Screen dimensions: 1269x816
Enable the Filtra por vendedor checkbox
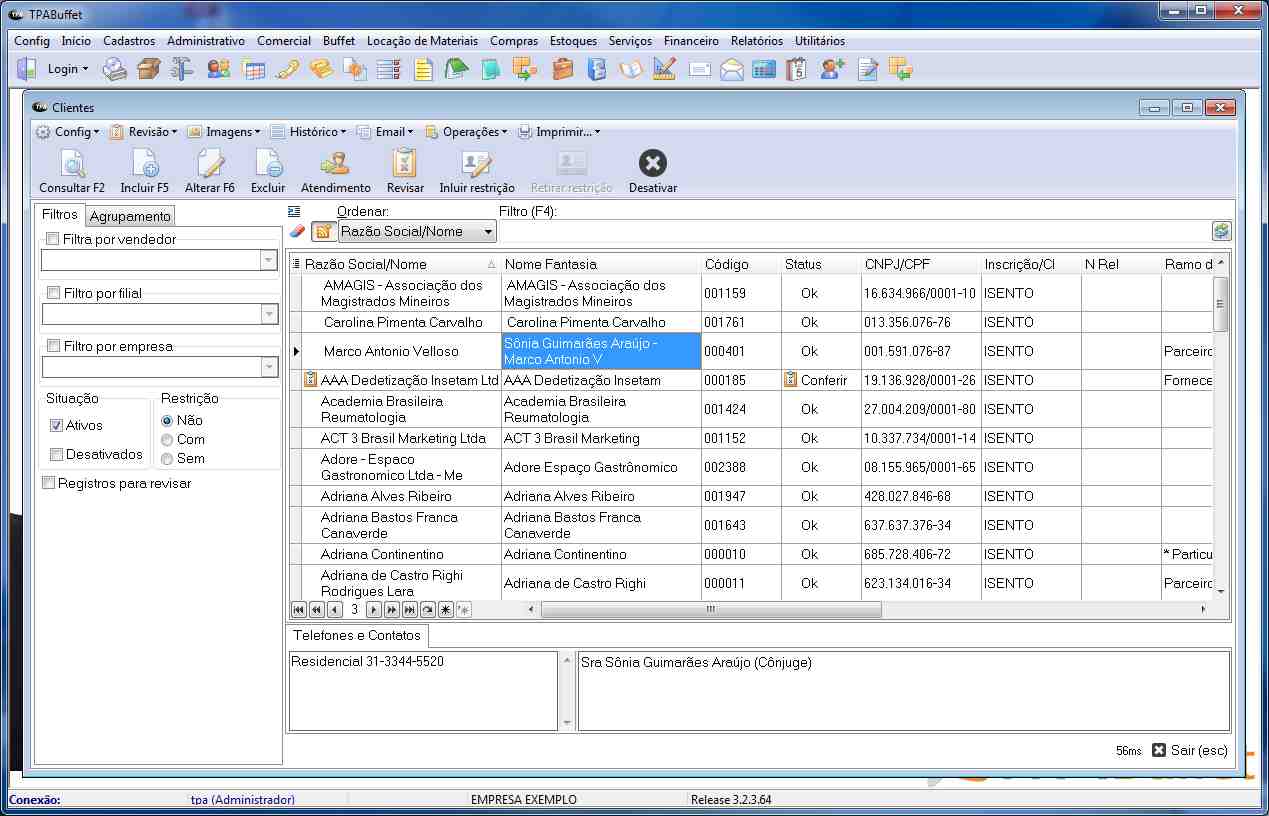pos(53,240)
